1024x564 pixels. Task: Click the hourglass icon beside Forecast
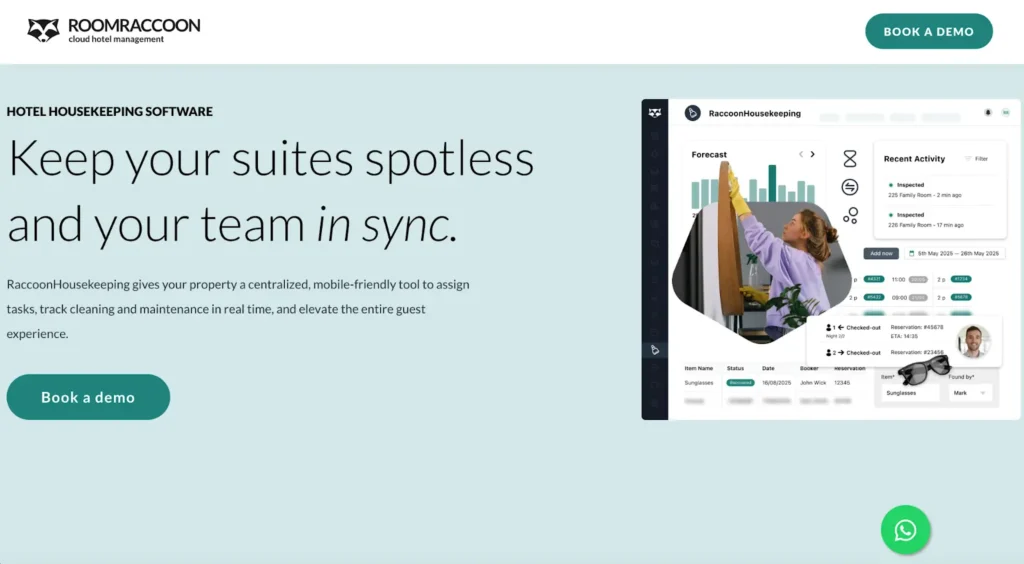[850, 159]
